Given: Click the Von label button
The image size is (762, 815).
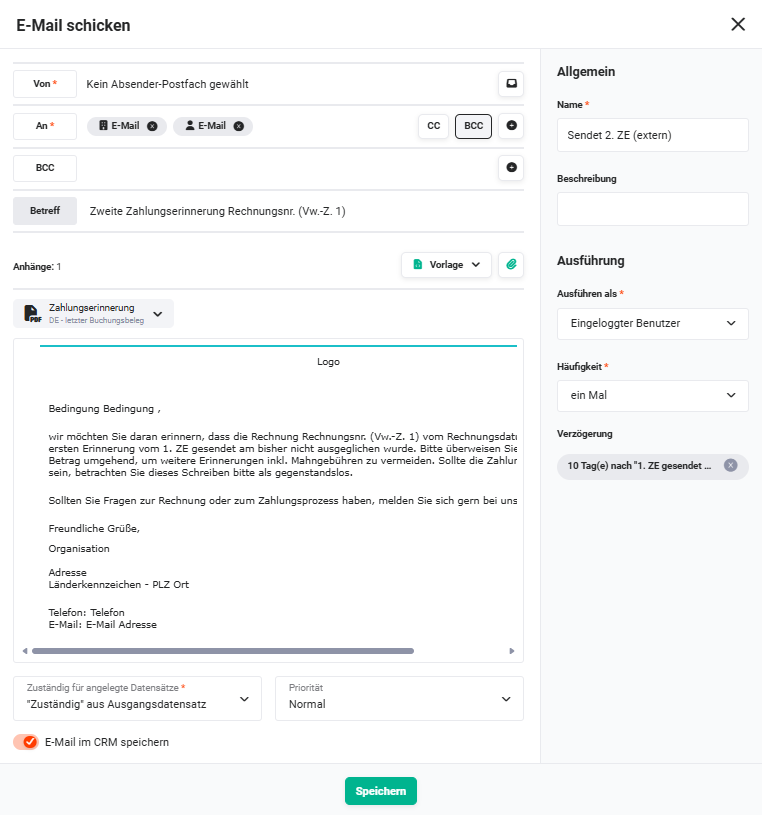Looking at the screenshot, I should [45, 84].
